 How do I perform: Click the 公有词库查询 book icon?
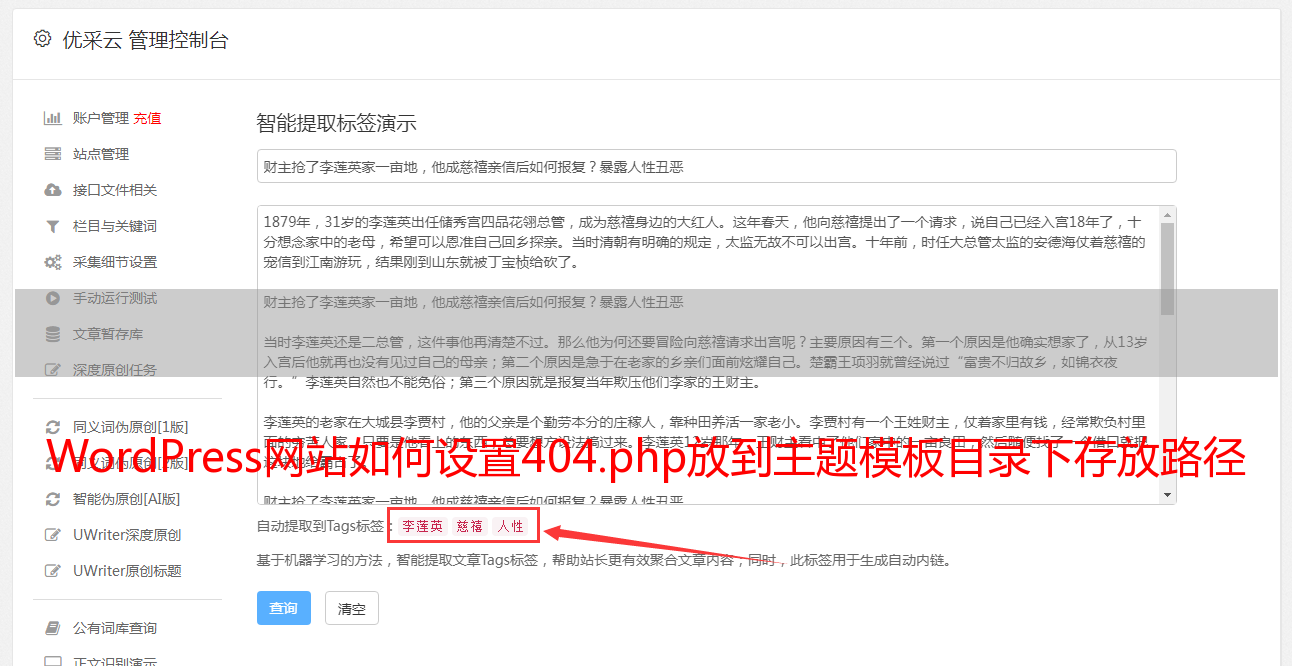point(53,628)
